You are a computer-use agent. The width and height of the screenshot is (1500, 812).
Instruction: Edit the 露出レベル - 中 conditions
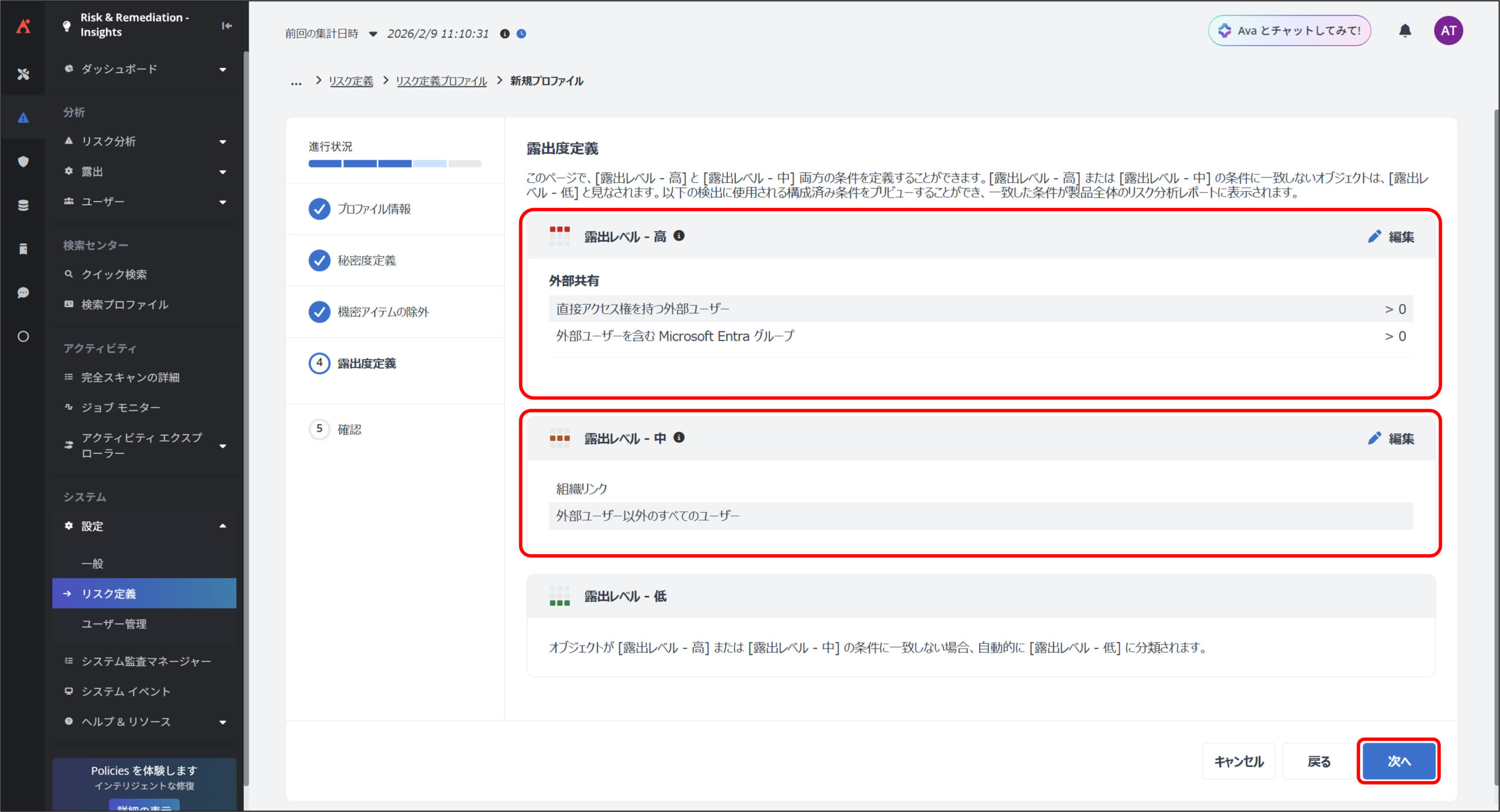[1390, 438]
